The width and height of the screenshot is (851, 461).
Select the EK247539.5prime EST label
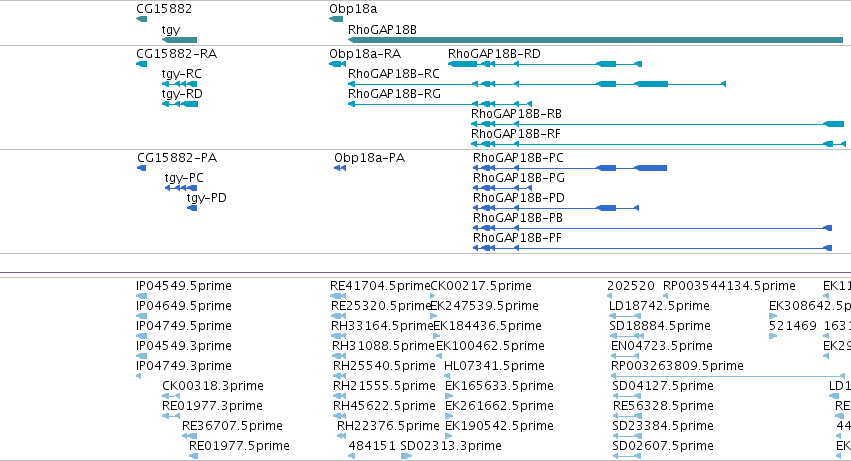pos(485,306)
